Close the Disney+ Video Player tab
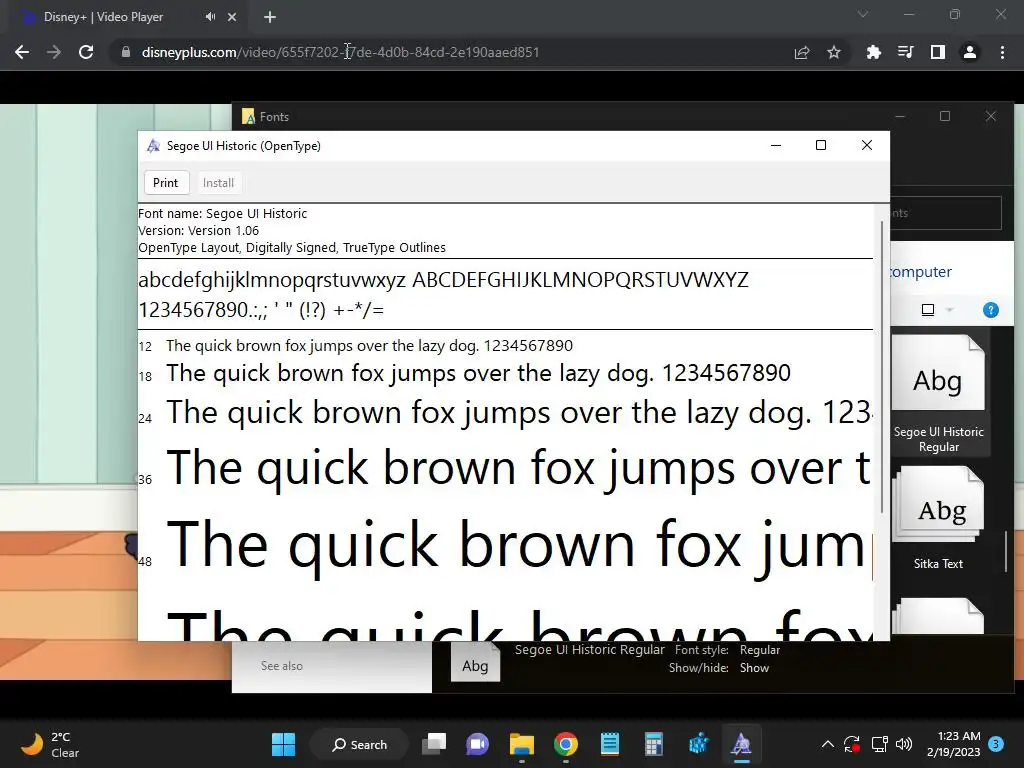 point(232,17)
